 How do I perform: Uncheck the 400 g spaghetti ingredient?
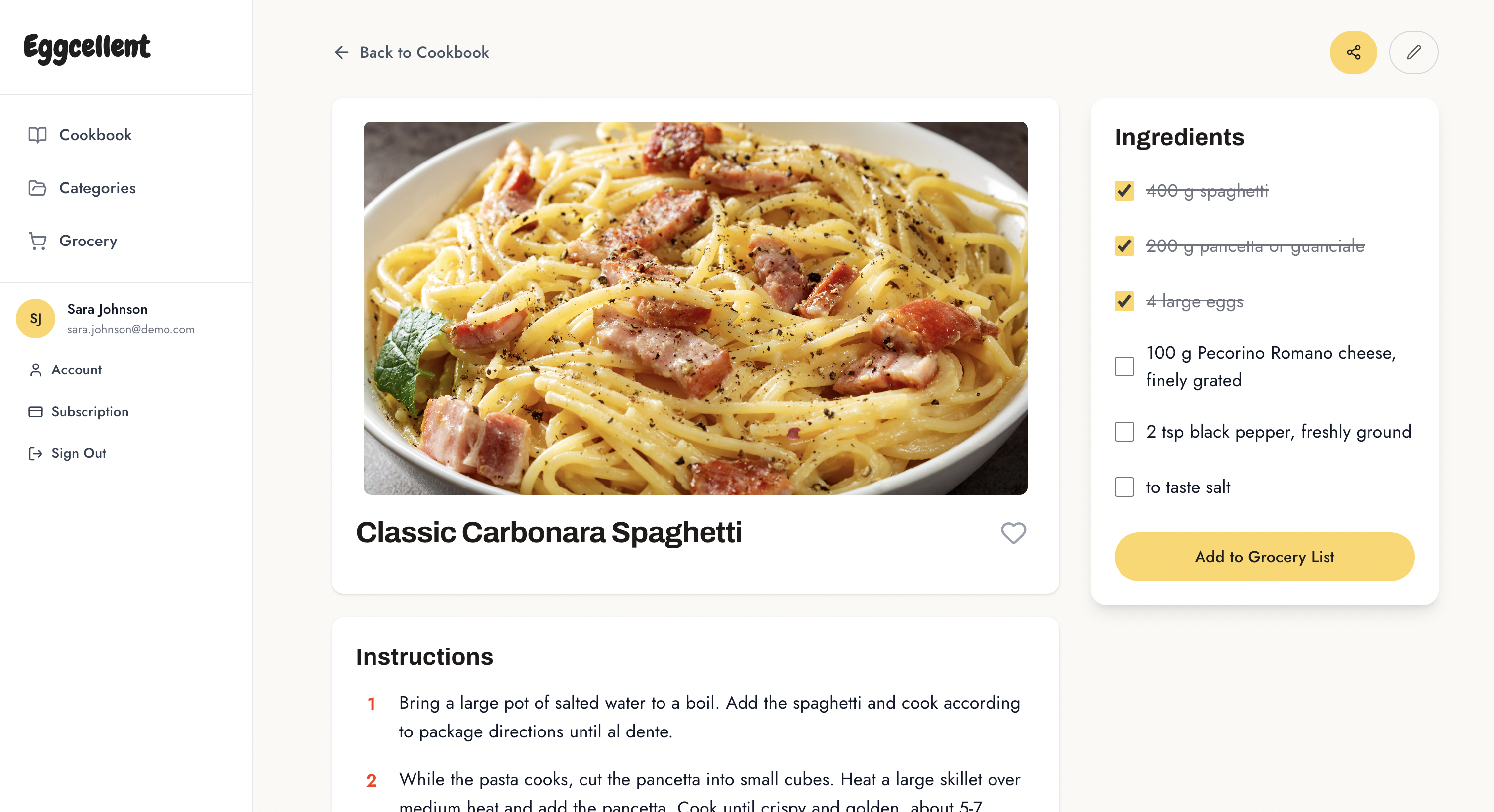(x=1124, y=191)
